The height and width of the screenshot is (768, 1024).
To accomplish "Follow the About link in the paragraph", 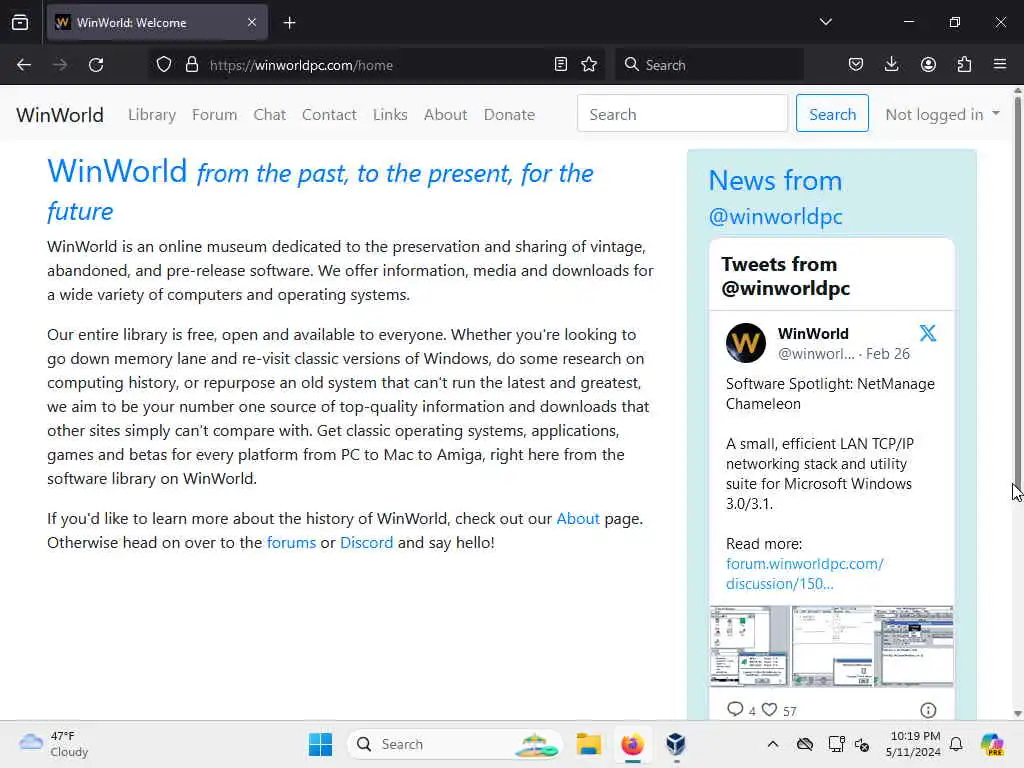I will coord(577,519).
